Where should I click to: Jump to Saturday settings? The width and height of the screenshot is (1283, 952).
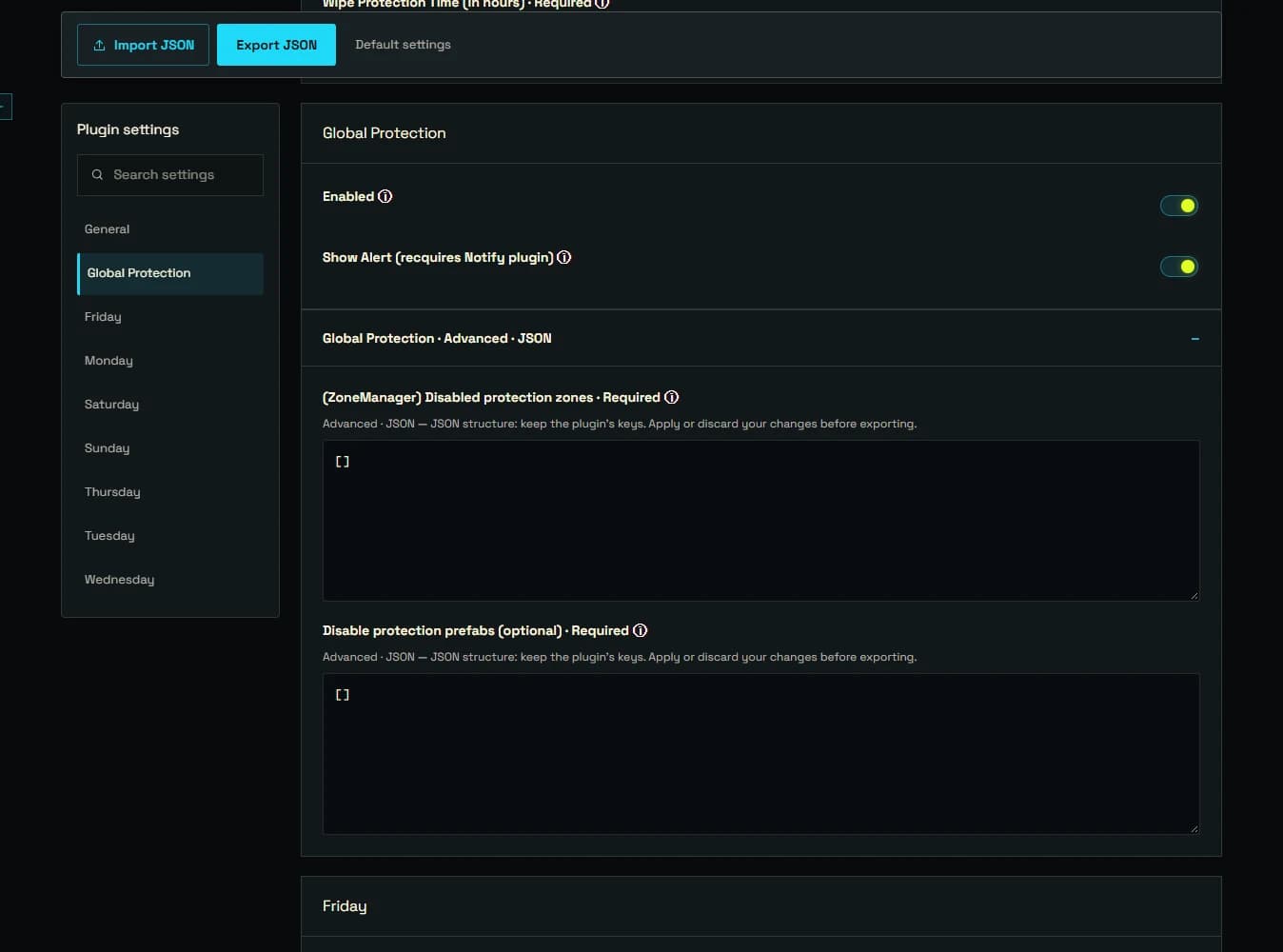(x=170, y=405)
